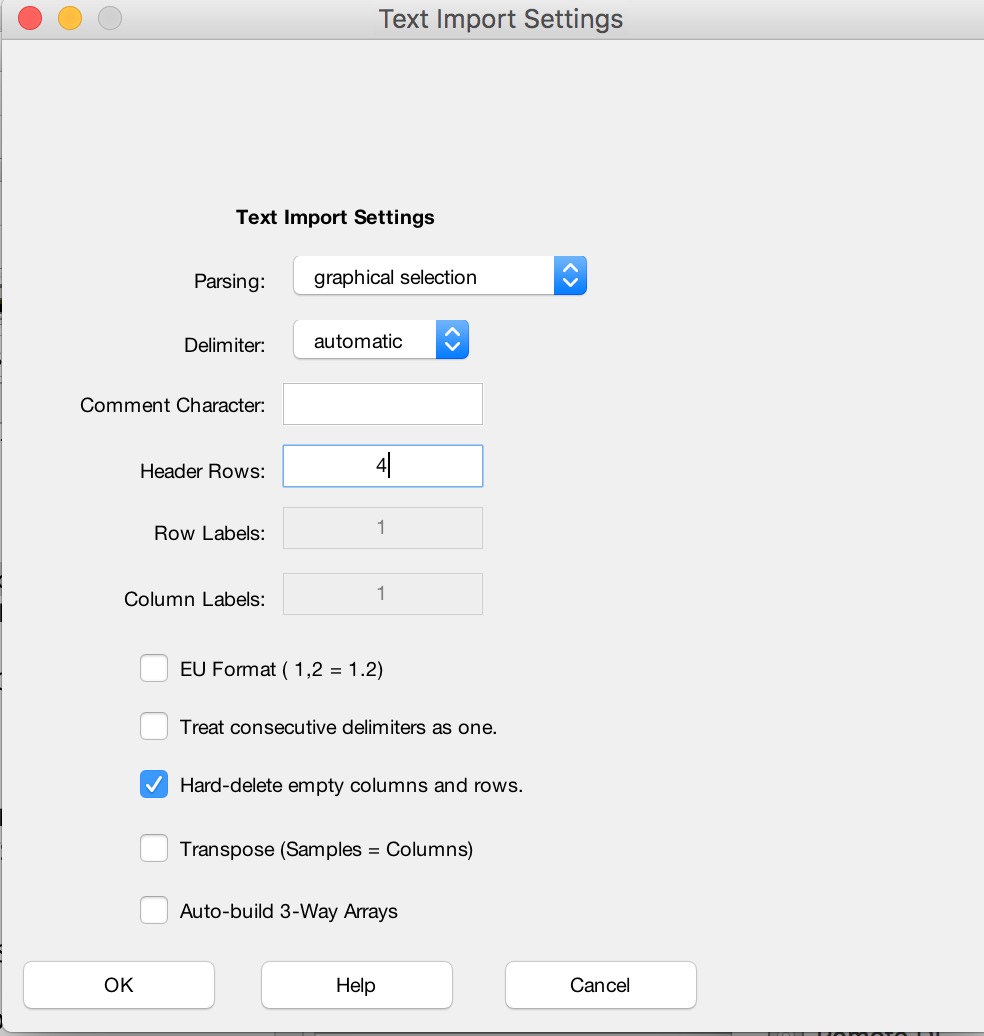
Task: Open the Help button
Action: point(356,985)
